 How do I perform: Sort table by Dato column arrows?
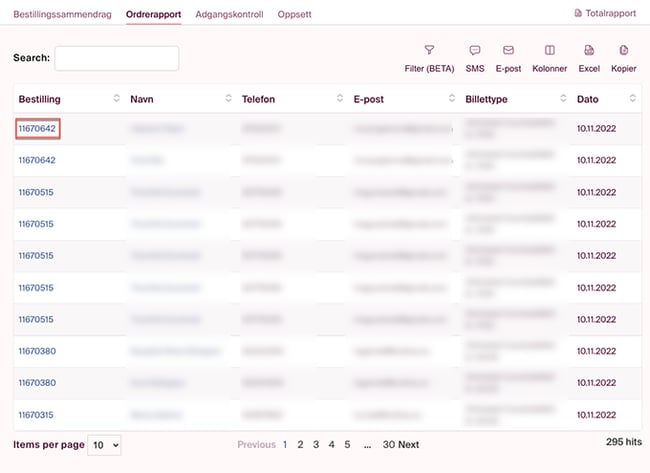tap(632, 99)
